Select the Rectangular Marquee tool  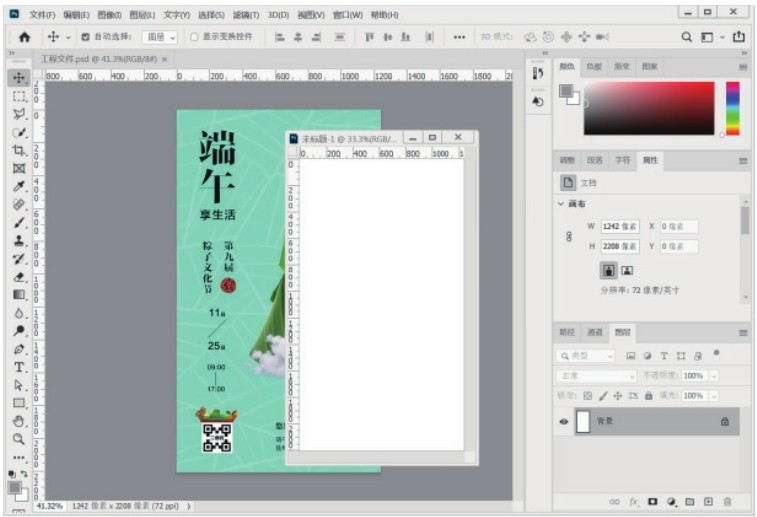[19, 96]
